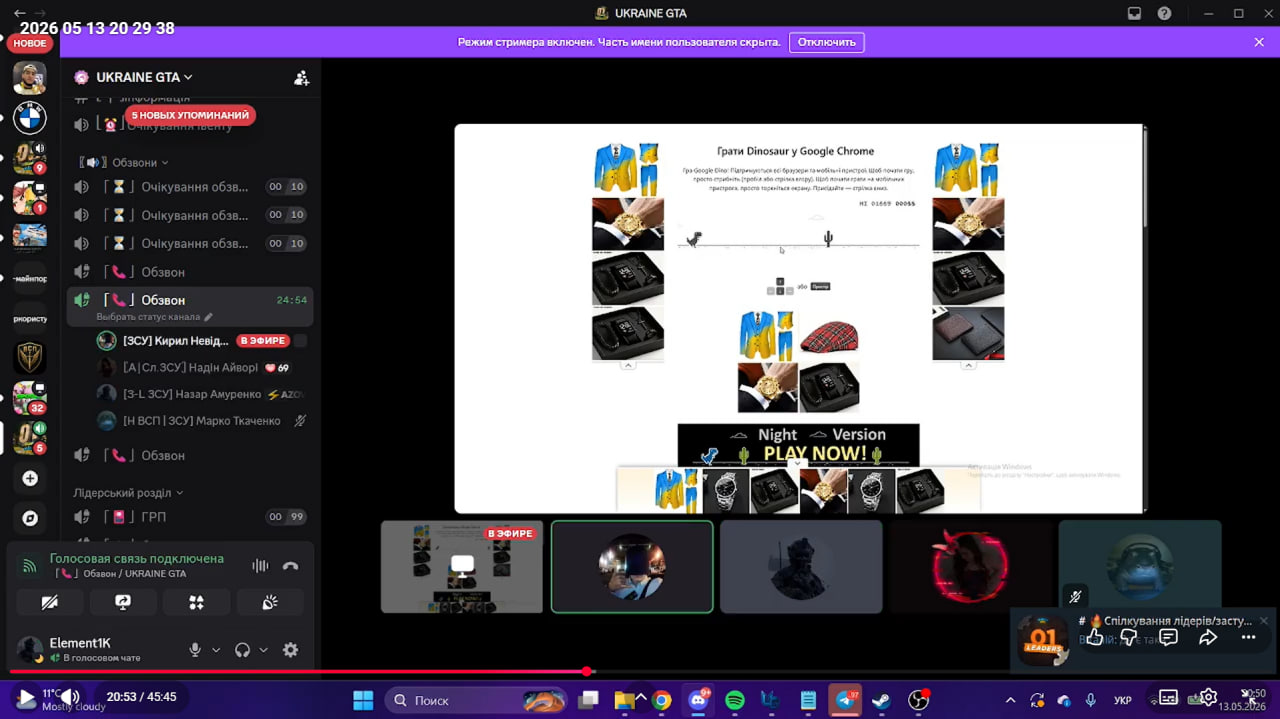The image size is (1280, 719).
Task: Select the green-outlined participant tile
Action: tap(632, 566)
